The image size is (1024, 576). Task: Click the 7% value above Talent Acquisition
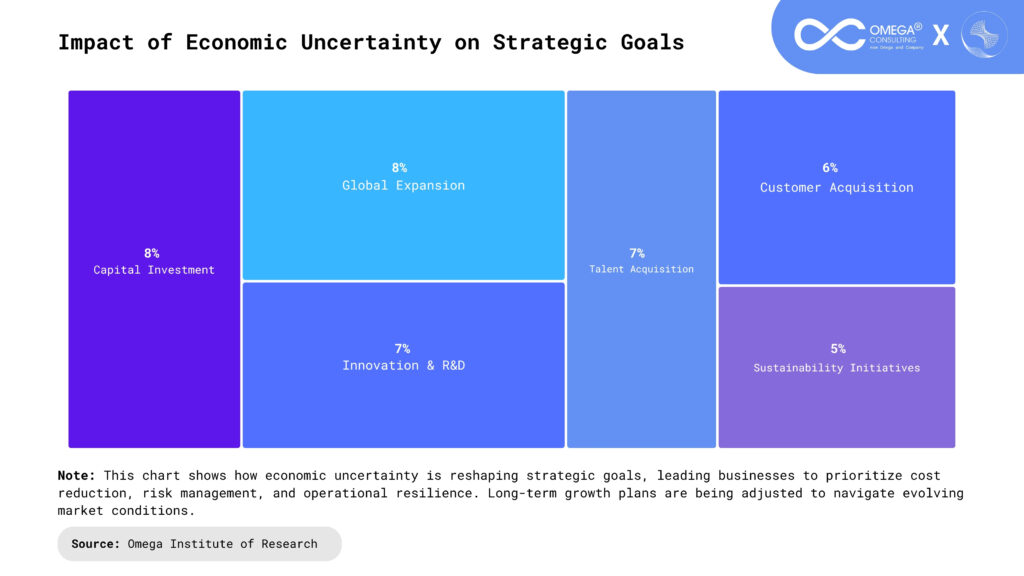(x=637, y=253)
